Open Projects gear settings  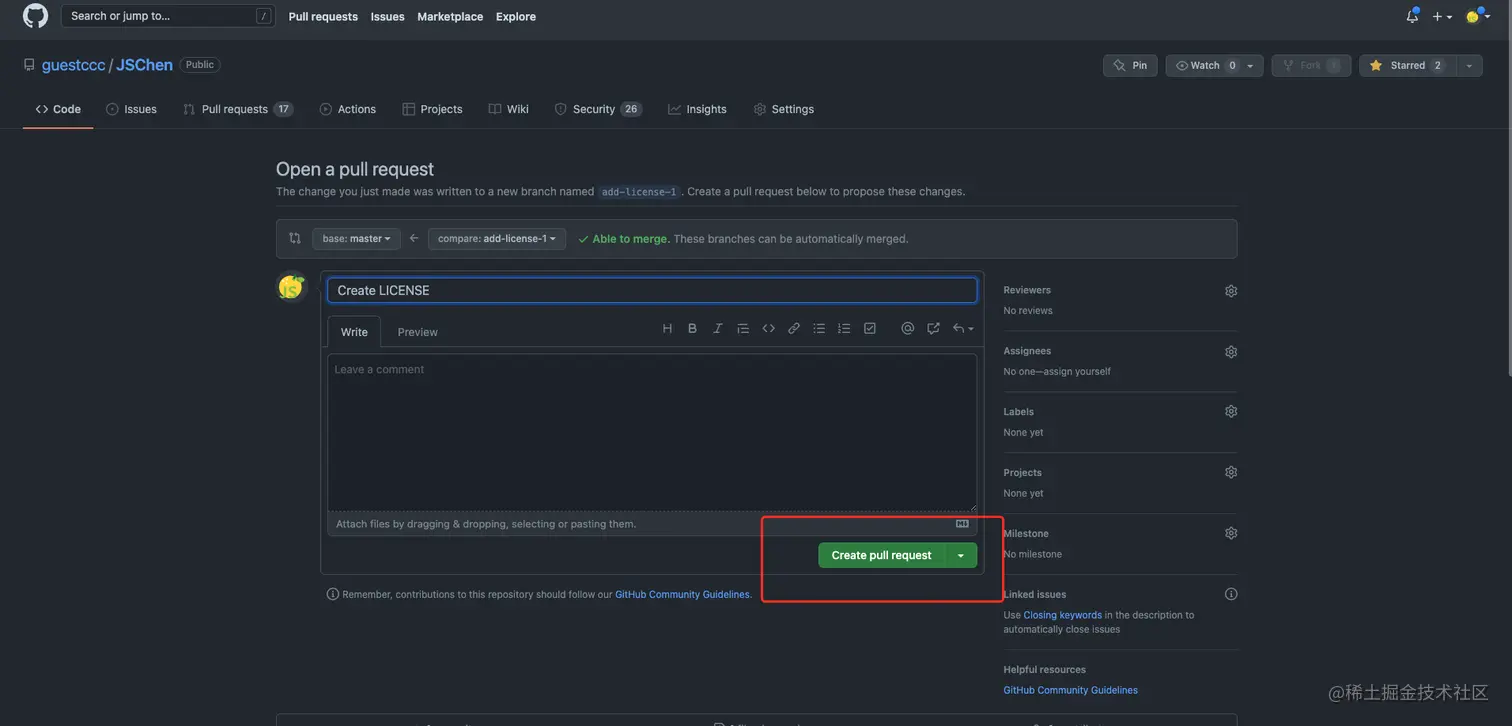[1231, 472]
